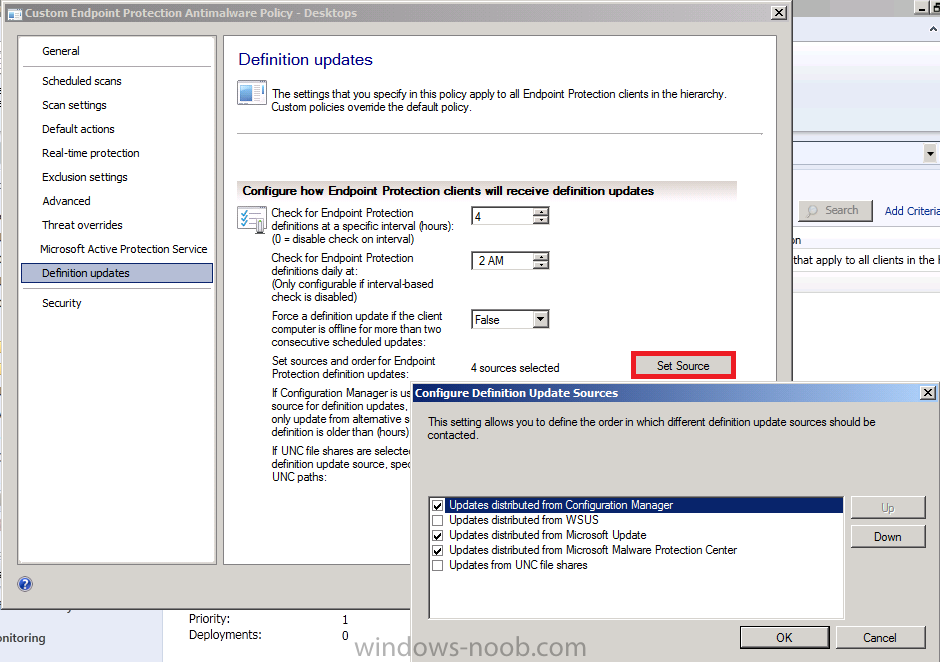Click the daily check time field showing 2 AM
The width and height of the screenshot is (940, 662).
coord(503,261)
